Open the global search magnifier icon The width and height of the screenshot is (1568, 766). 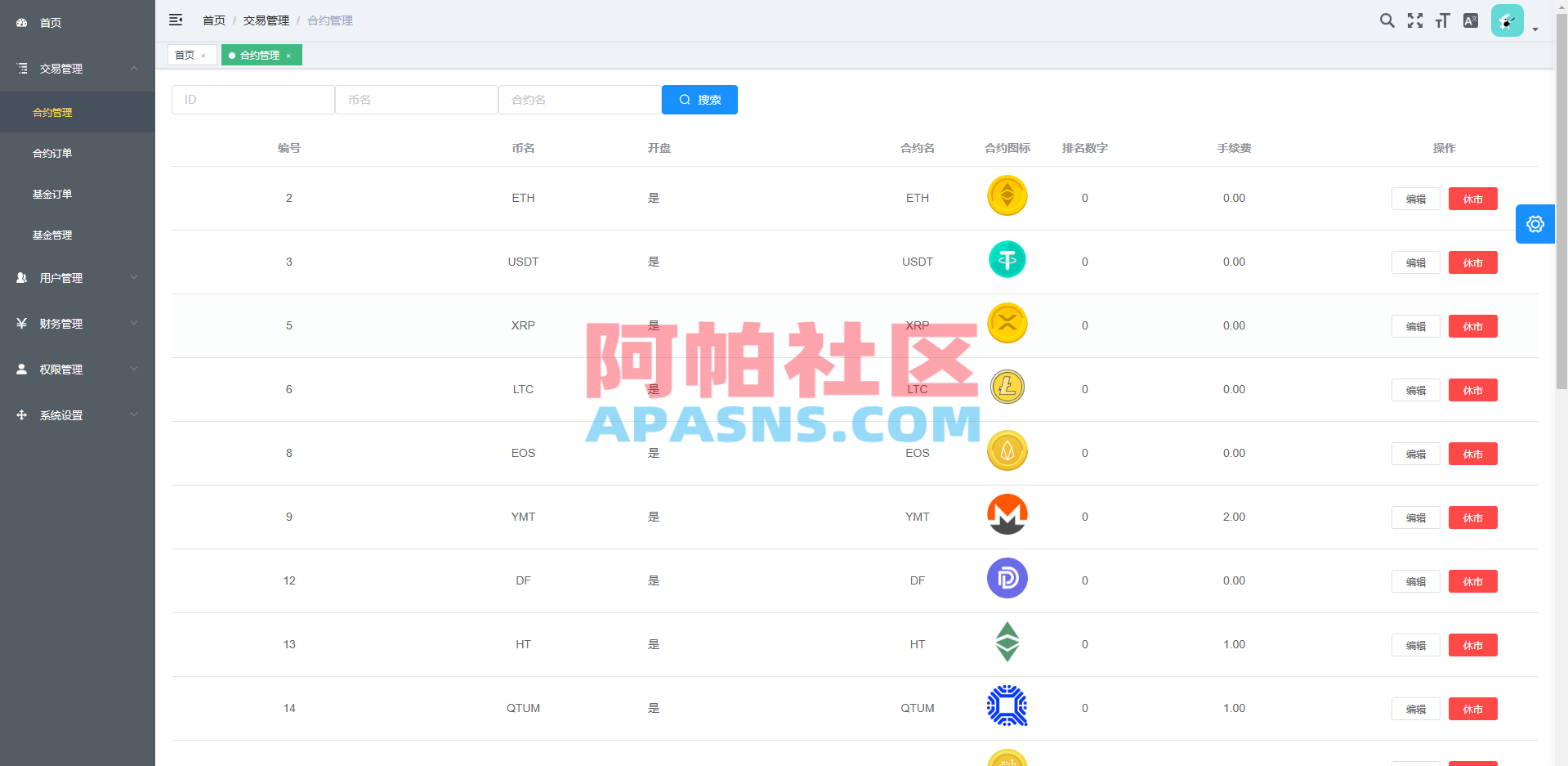tap(1387, 20)
